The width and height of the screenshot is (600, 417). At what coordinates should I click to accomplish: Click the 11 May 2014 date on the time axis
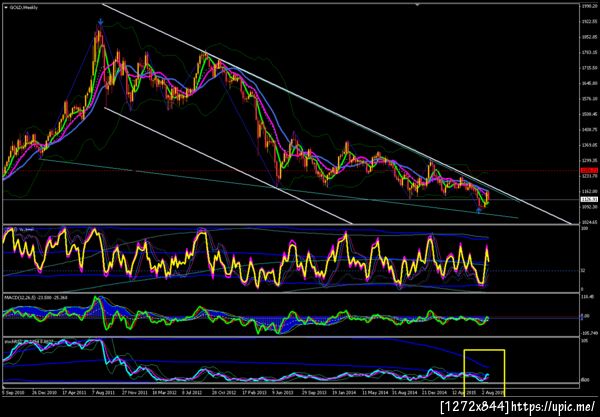point(374,392)
